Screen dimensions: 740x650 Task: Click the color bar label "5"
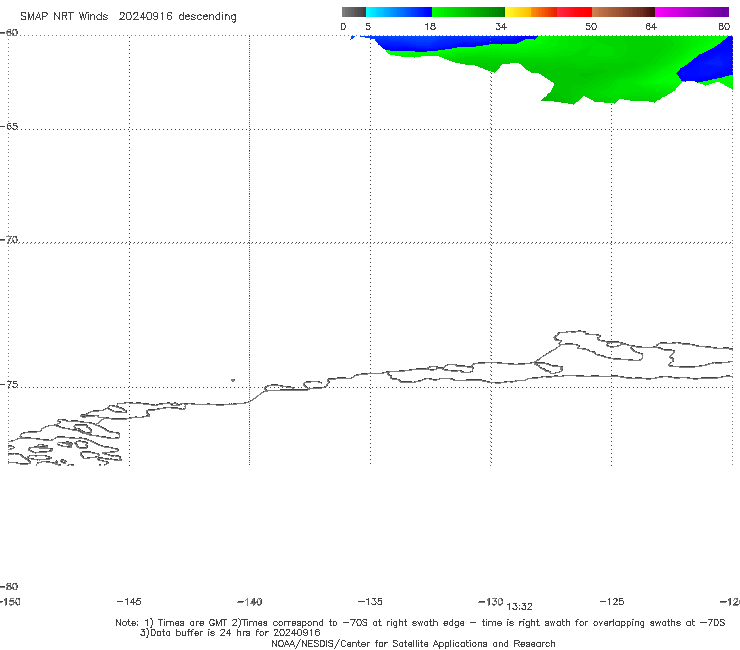coord(368,27)
